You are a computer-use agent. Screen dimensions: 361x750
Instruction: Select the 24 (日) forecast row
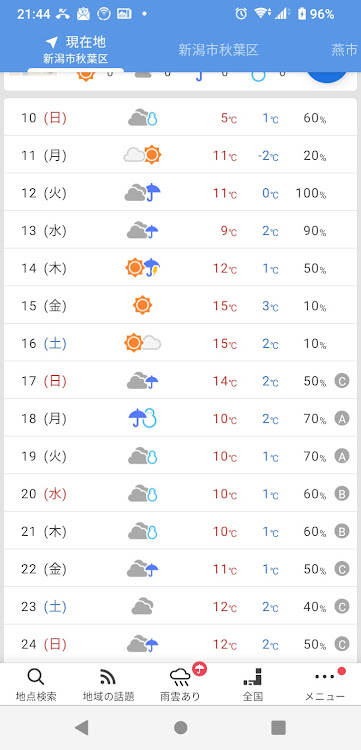pyautogui.click(x=180, y=644)
